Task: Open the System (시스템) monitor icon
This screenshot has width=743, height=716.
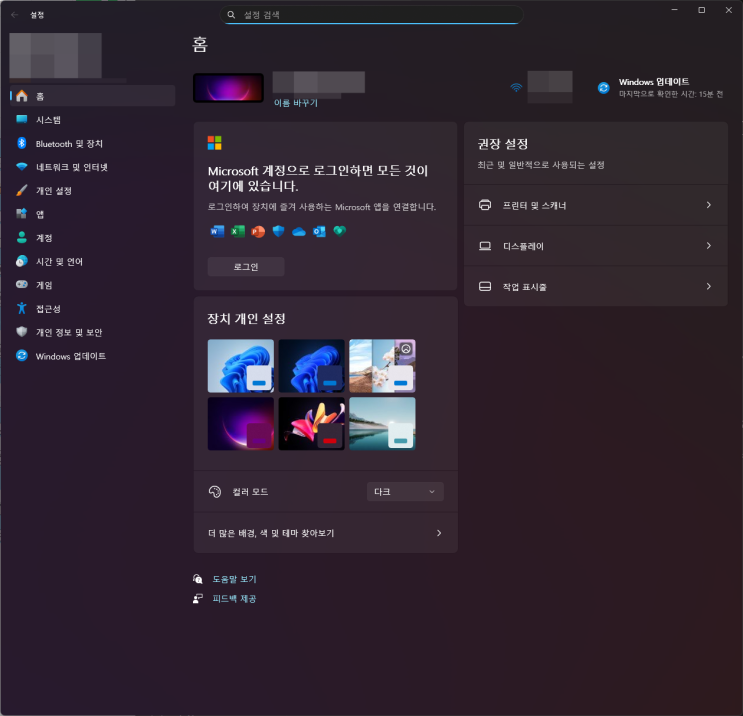Action: click(22, 119)
